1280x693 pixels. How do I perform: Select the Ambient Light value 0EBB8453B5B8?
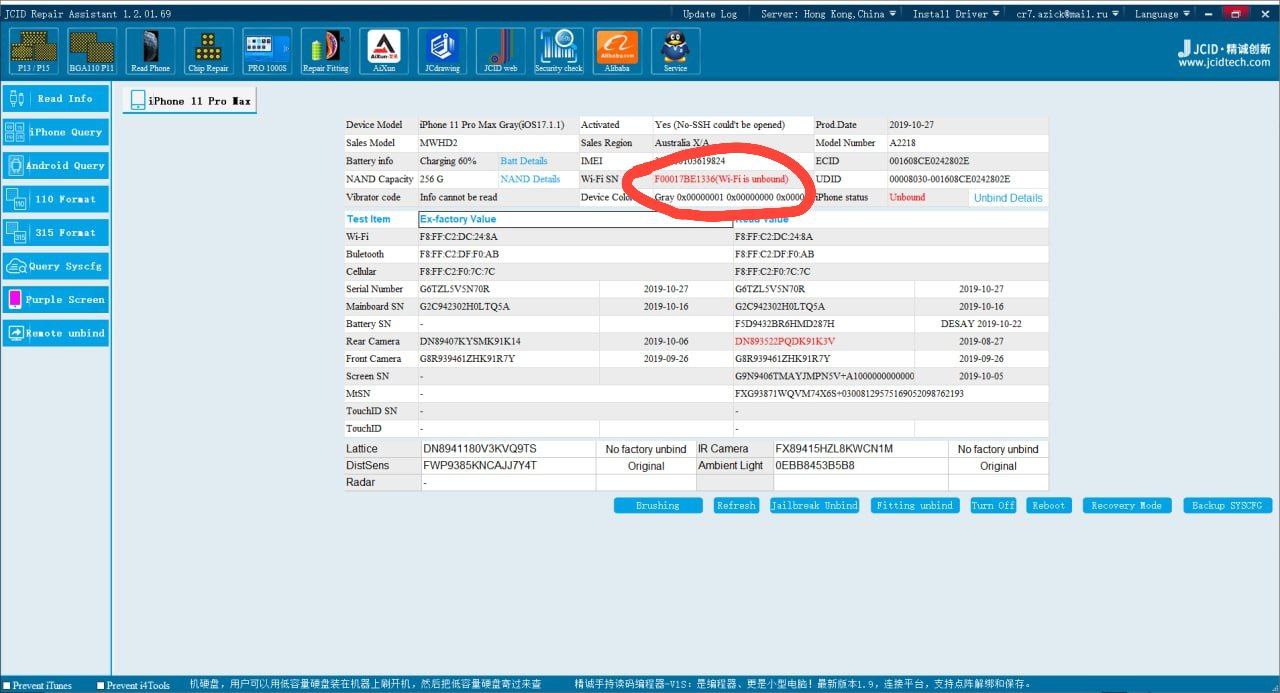click(x=815, y=466)
